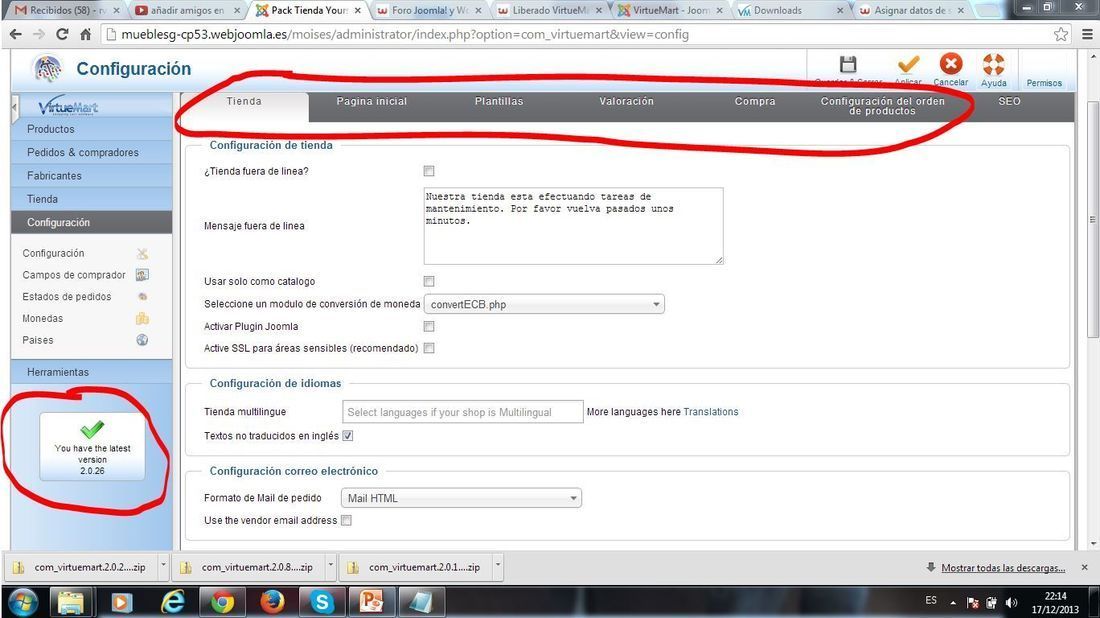Open the Mail HTML format dropdown
The height and width of the screenshot is (618, 1100).
[x=461, y=498]
